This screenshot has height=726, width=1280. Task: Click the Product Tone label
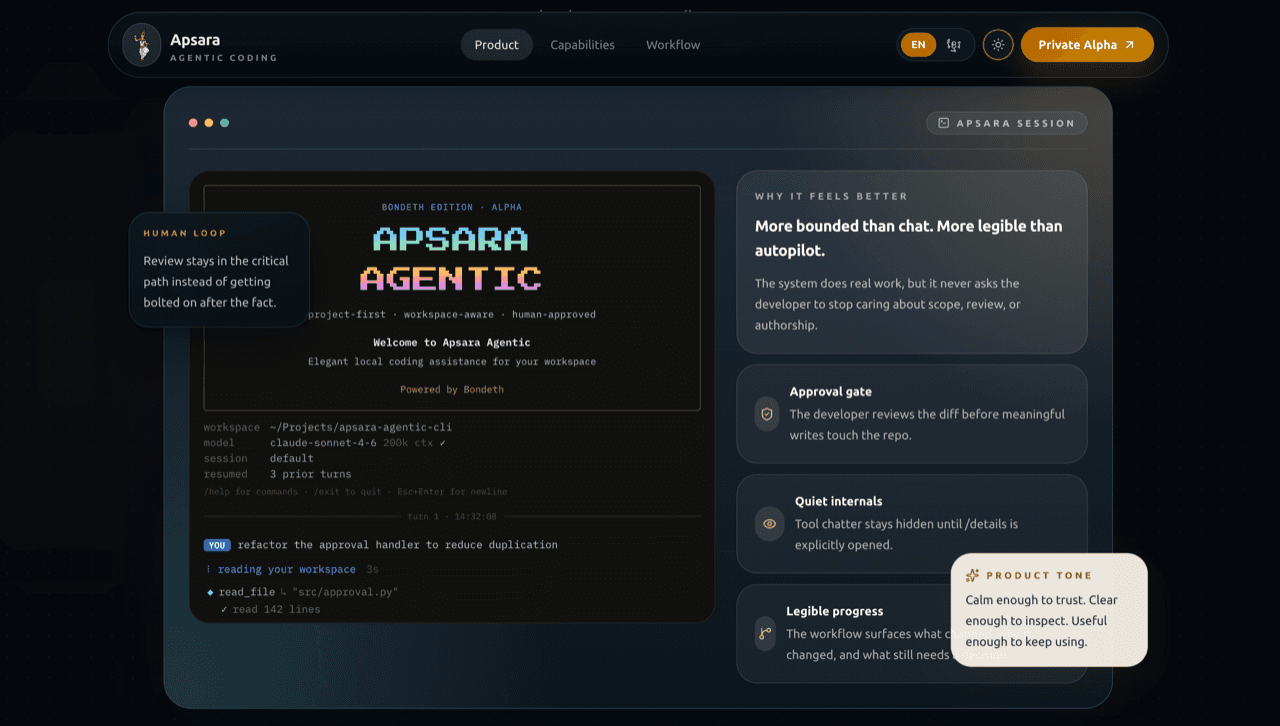1039,576
